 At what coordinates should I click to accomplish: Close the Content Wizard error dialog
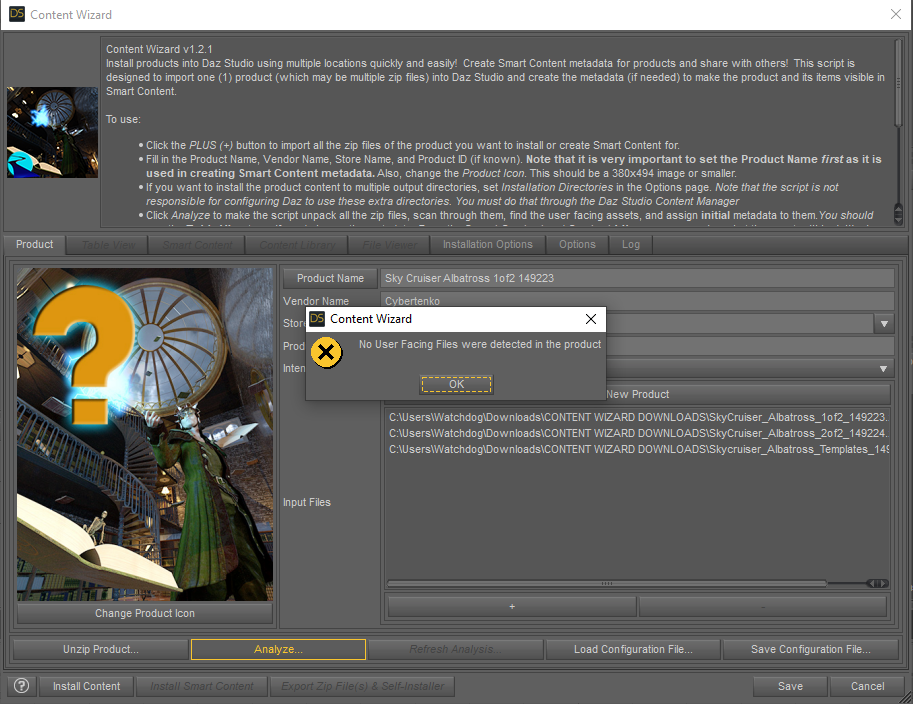point(590,319)
